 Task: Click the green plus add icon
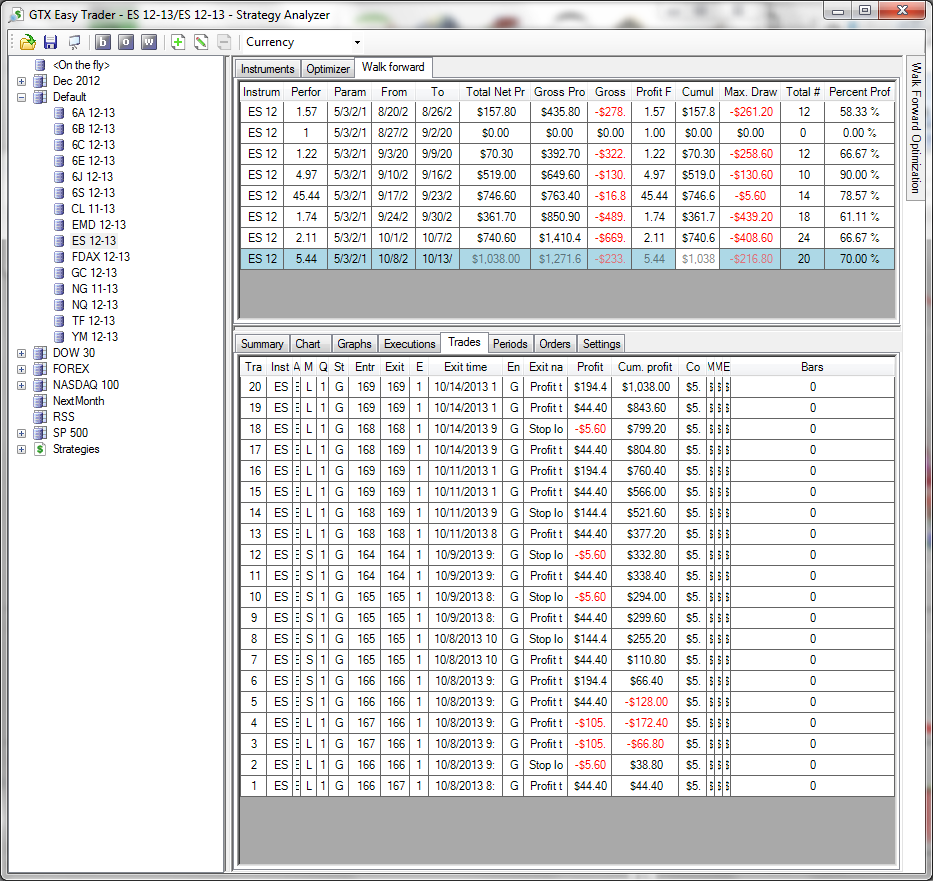tap(177, 42)
